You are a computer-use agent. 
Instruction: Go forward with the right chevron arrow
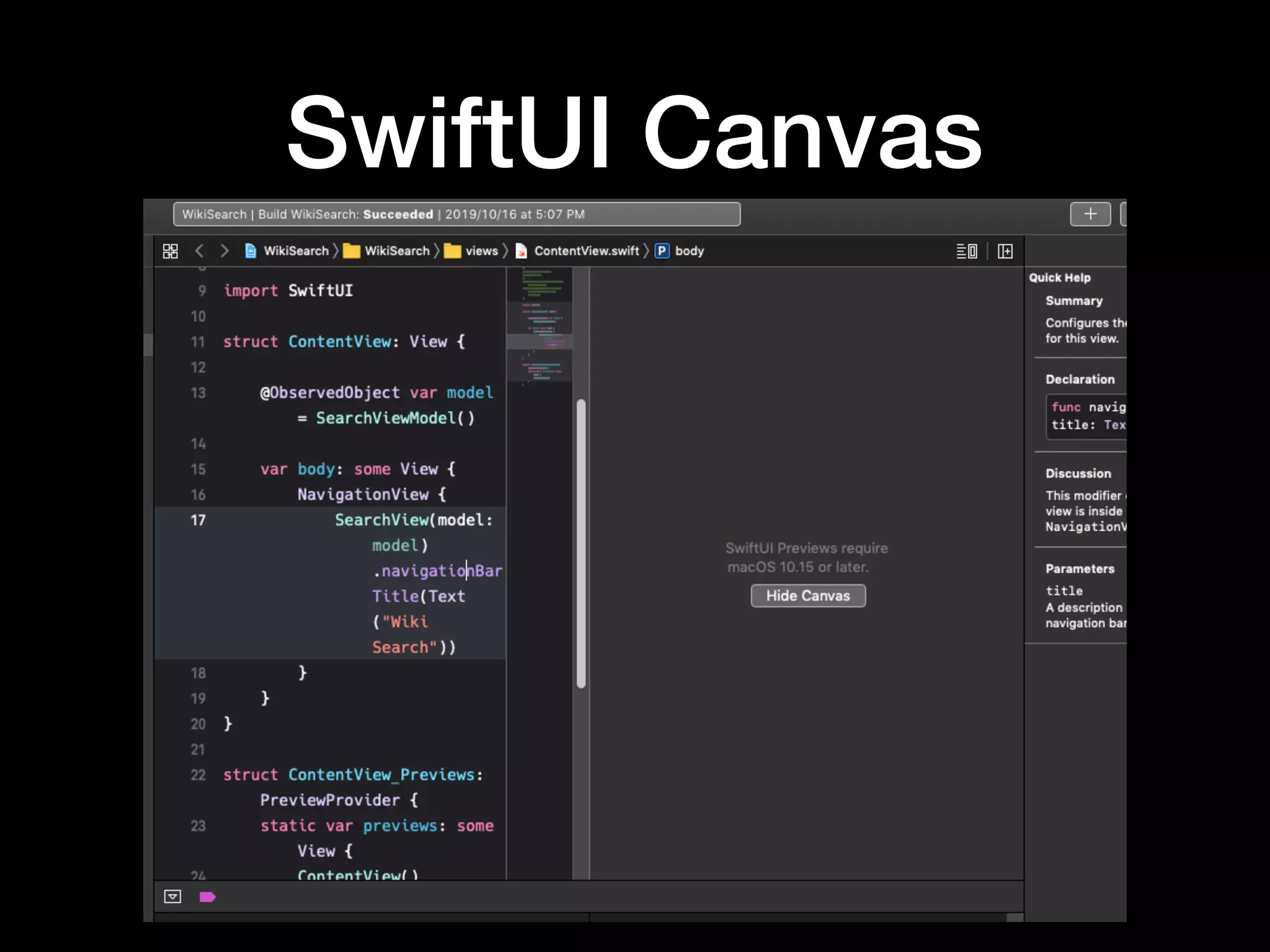(x=224, y=251)
